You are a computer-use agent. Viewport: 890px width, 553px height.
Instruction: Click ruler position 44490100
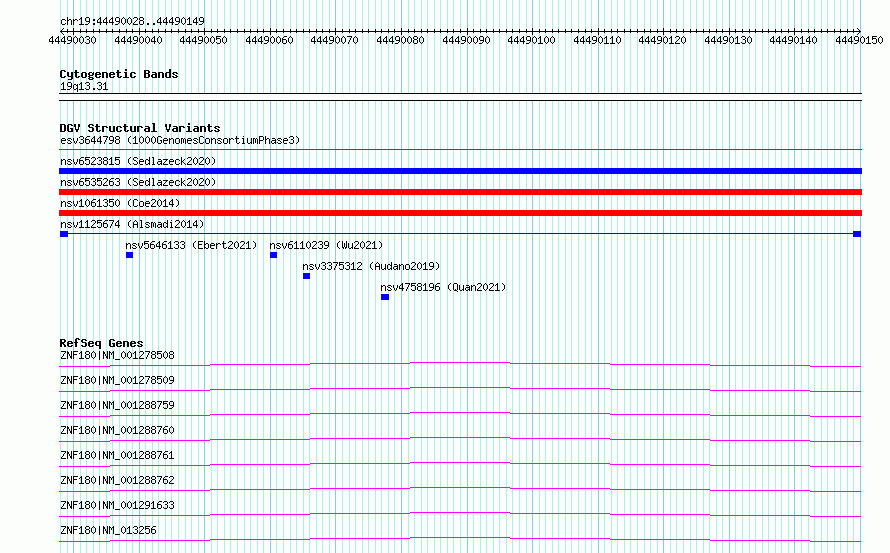tap(531, 40)
